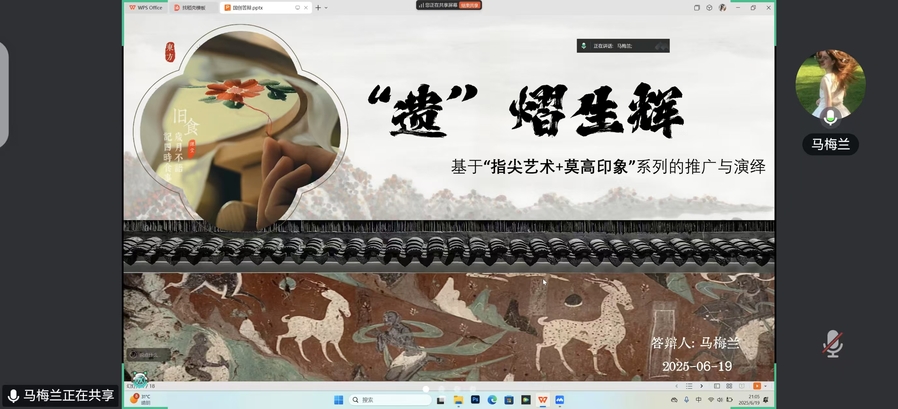This screenshot has height=409, width=898.
Task: Expand the new-tab dropdown arrow
Action: pyautogui.click(x=326, y=7)
